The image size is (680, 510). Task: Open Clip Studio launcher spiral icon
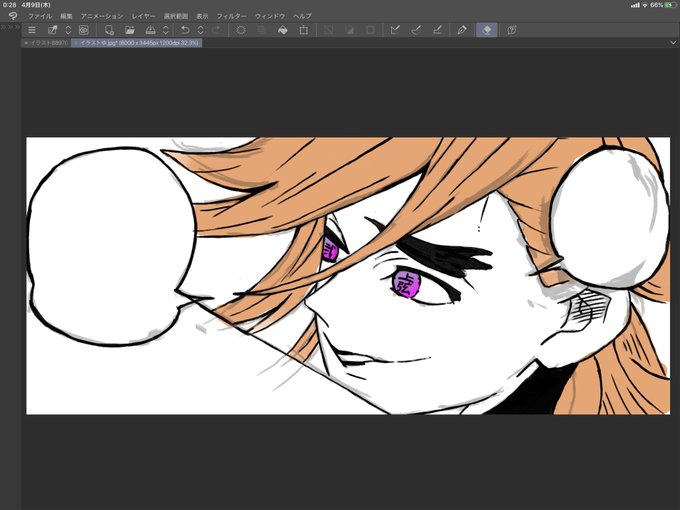(83, 30)
